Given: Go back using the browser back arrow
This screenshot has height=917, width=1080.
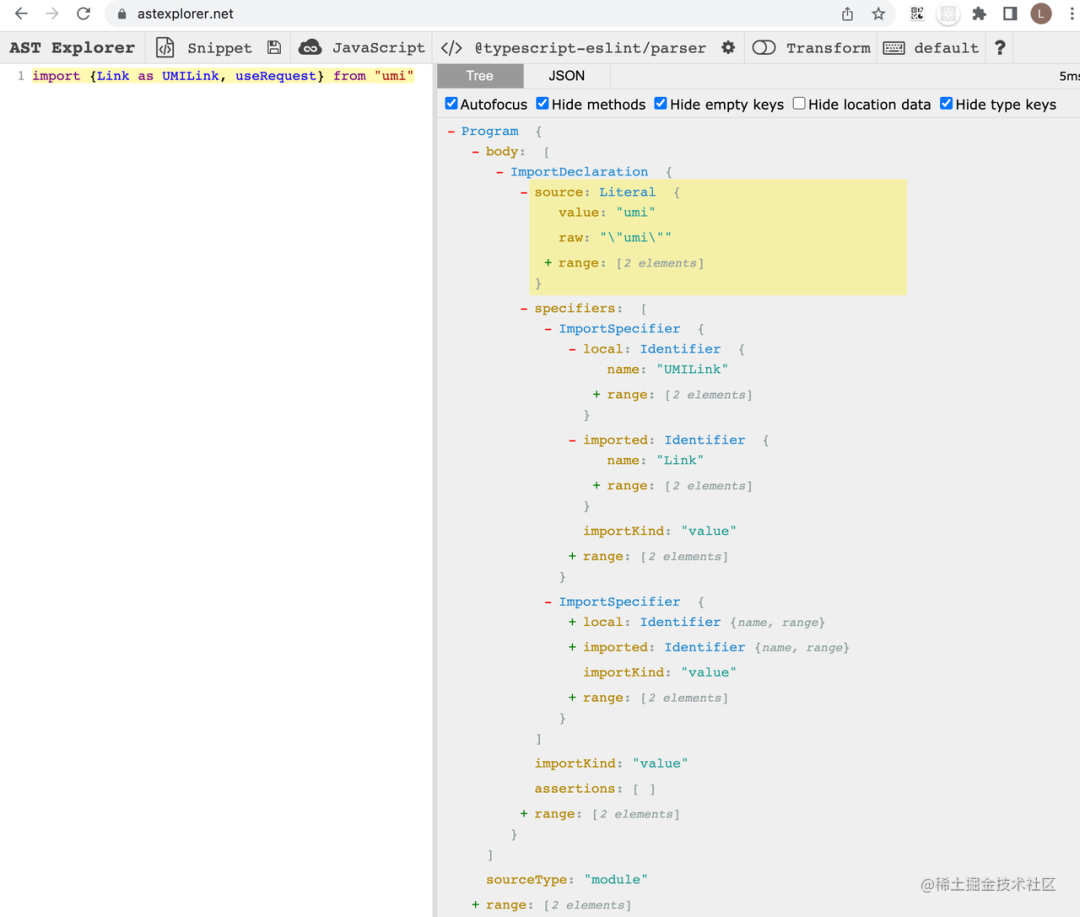Looking at the screenshot, I should click(21, 14).
